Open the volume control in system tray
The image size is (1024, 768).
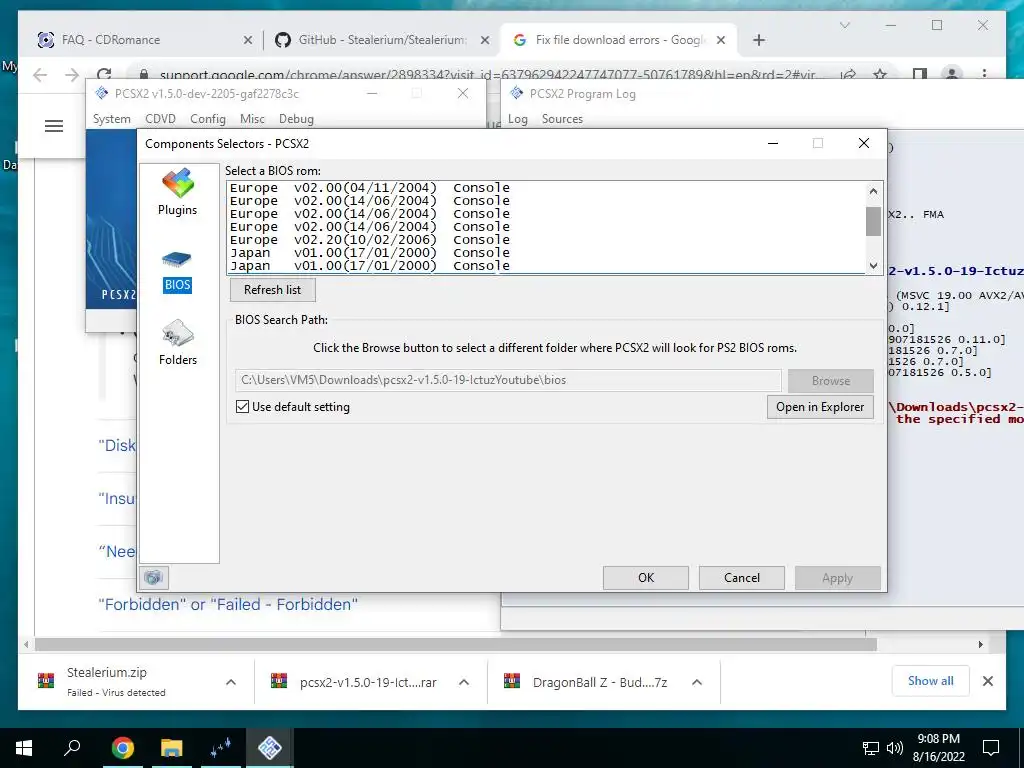pos(895,748)
